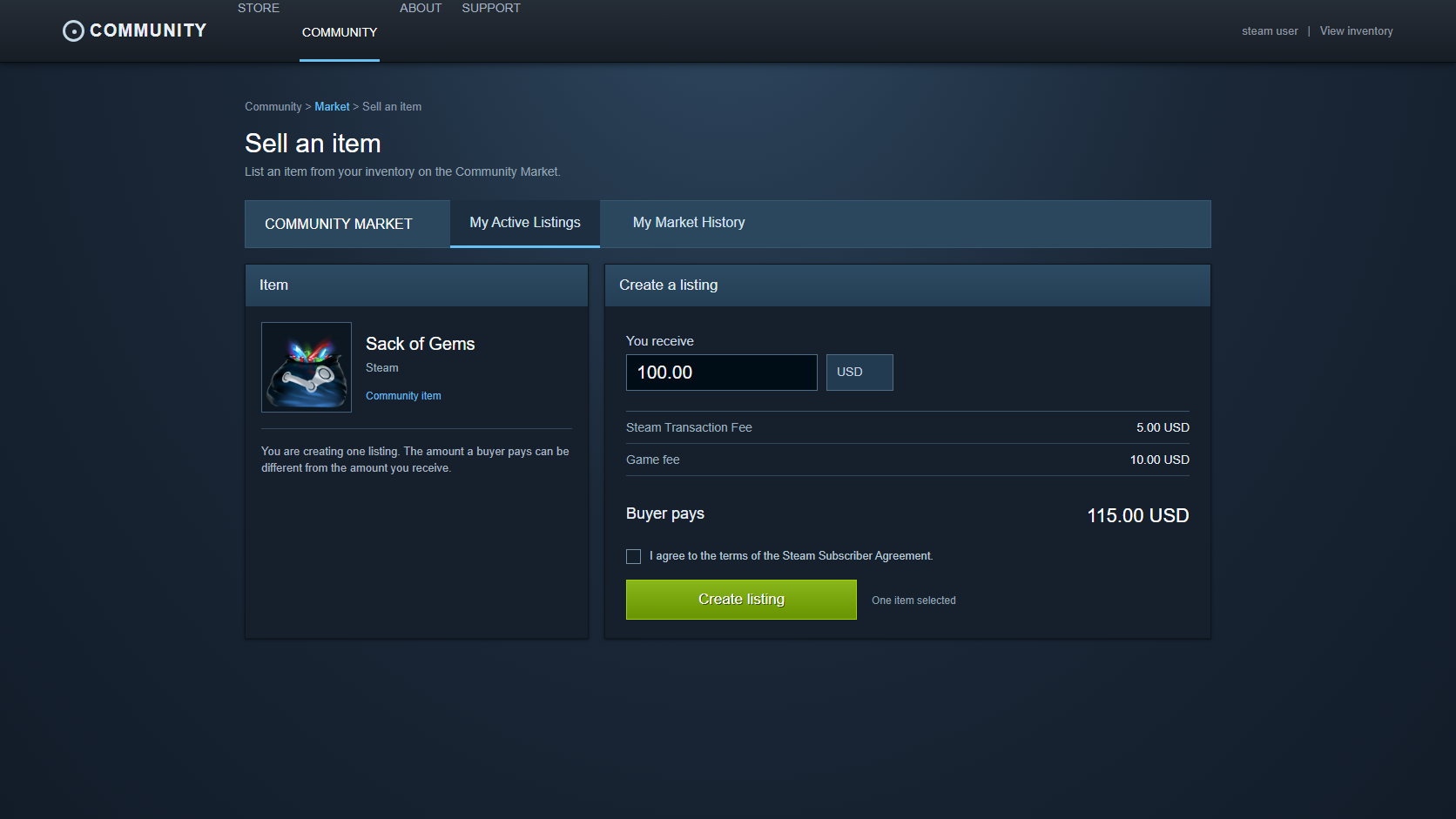Click the You receive amount field
The image size is (1456, 819).
(722, 373)
